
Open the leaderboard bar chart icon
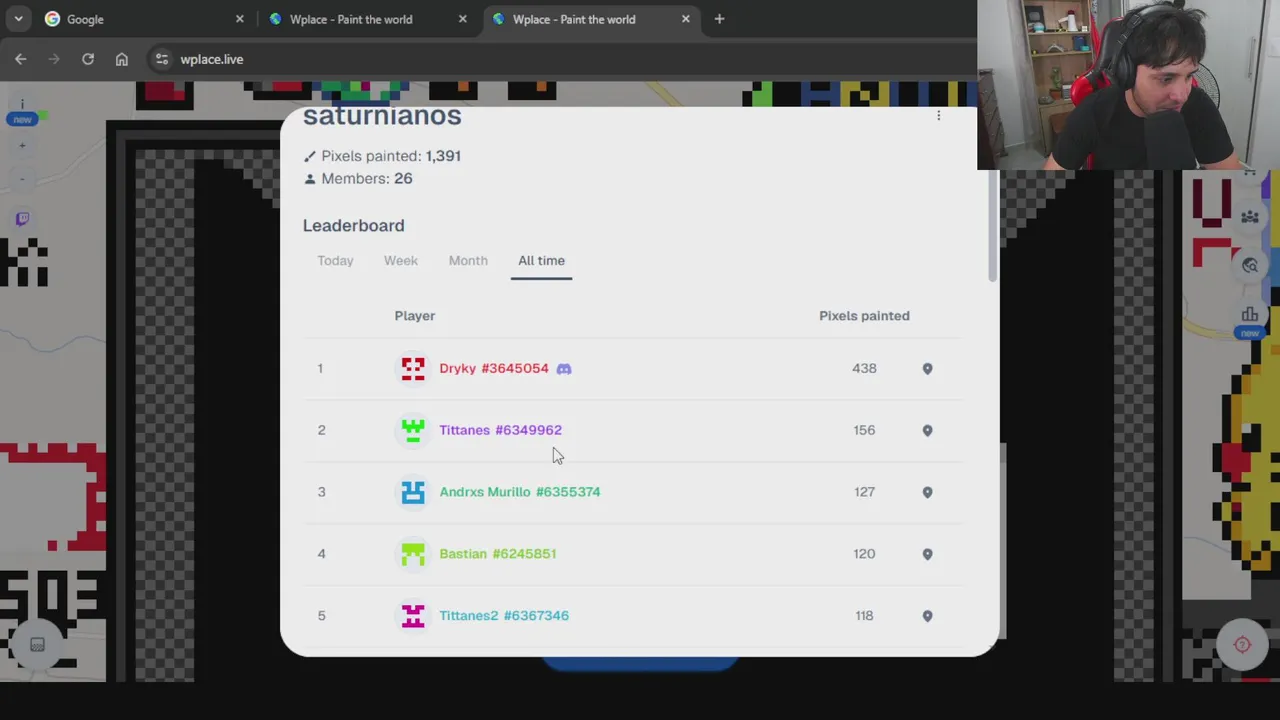(1250, 314)
